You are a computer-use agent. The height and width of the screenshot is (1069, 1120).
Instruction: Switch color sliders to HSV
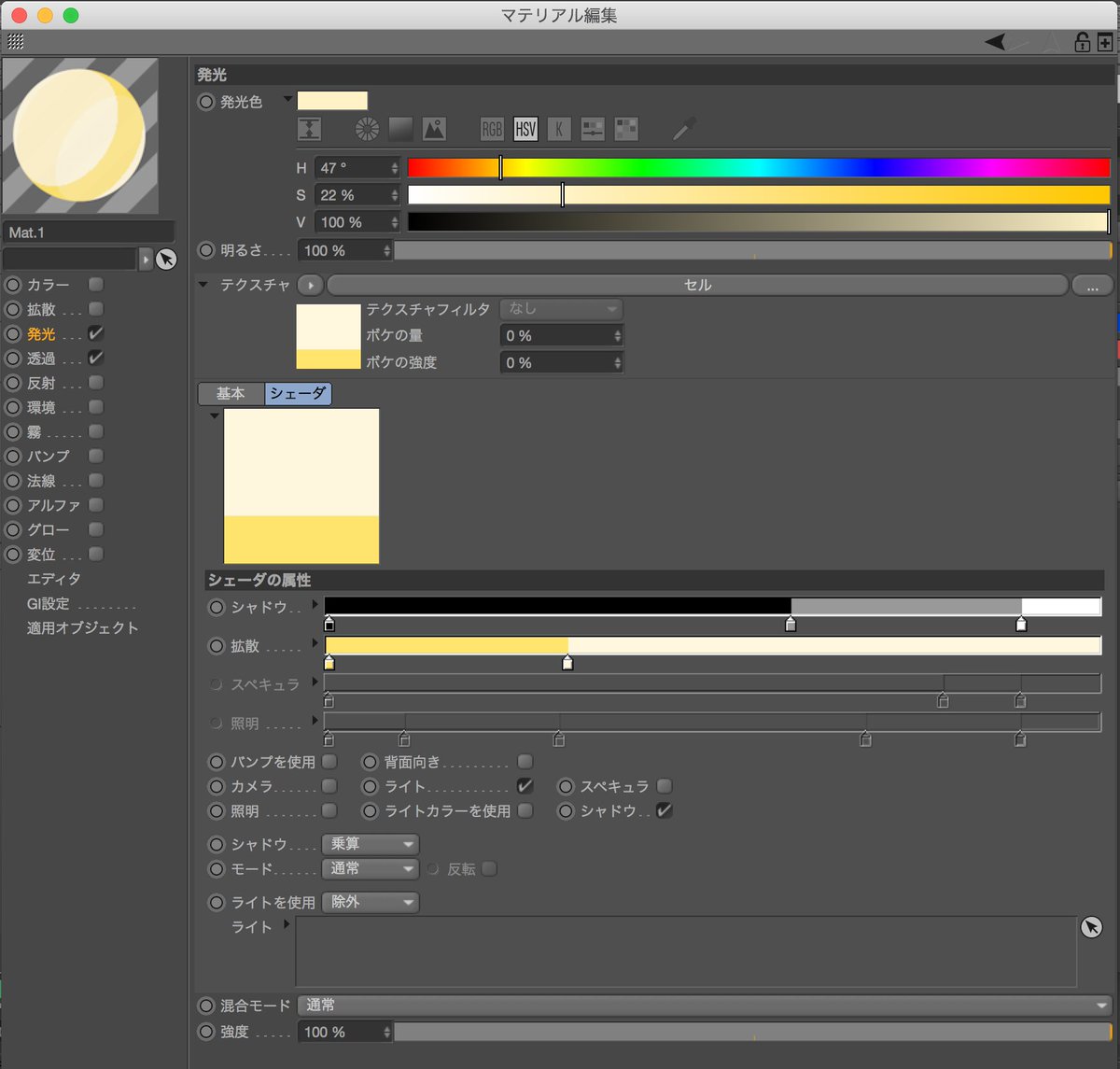pyautogui.click(x=525, y=129)
